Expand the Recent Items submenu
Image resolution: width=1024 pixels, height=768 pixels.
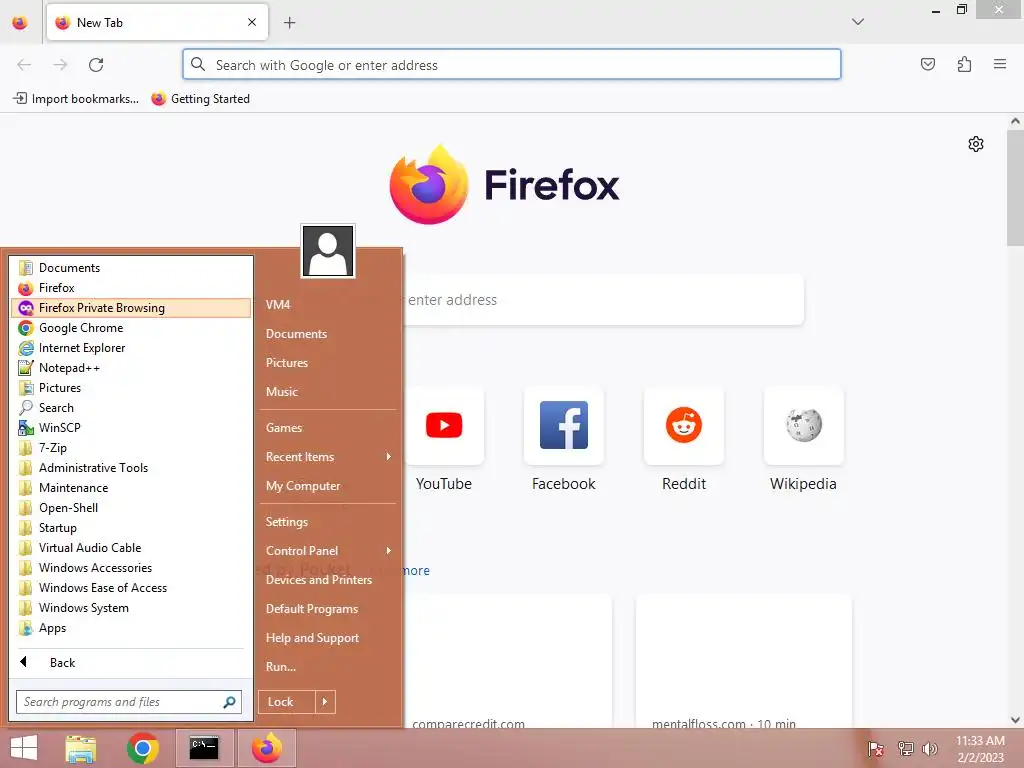(328, 457)
